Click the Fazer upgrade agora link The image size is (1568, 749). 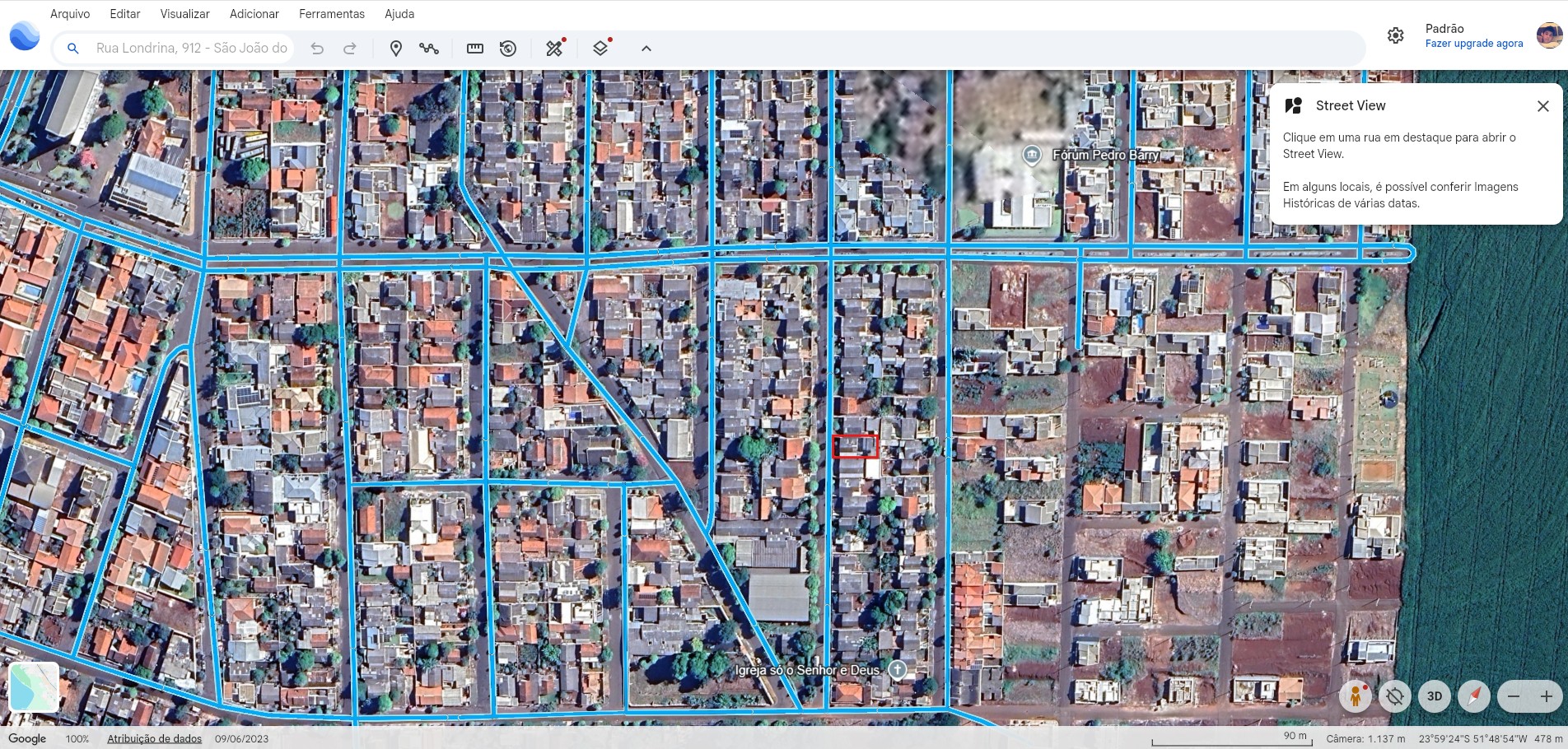[1473, 44]
